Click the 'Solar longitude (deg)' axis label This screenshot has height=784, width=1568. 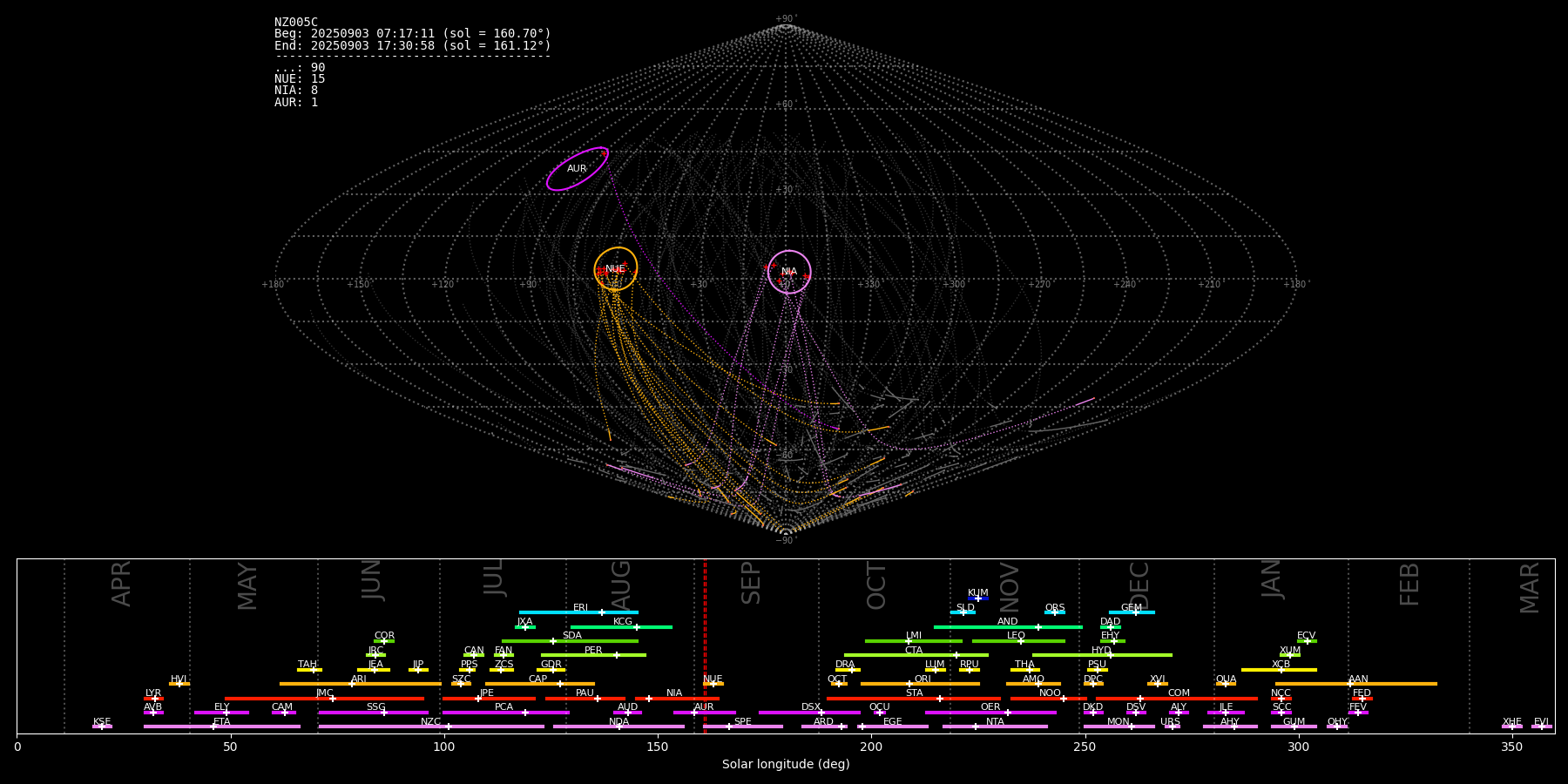click(x=786, y=765)
